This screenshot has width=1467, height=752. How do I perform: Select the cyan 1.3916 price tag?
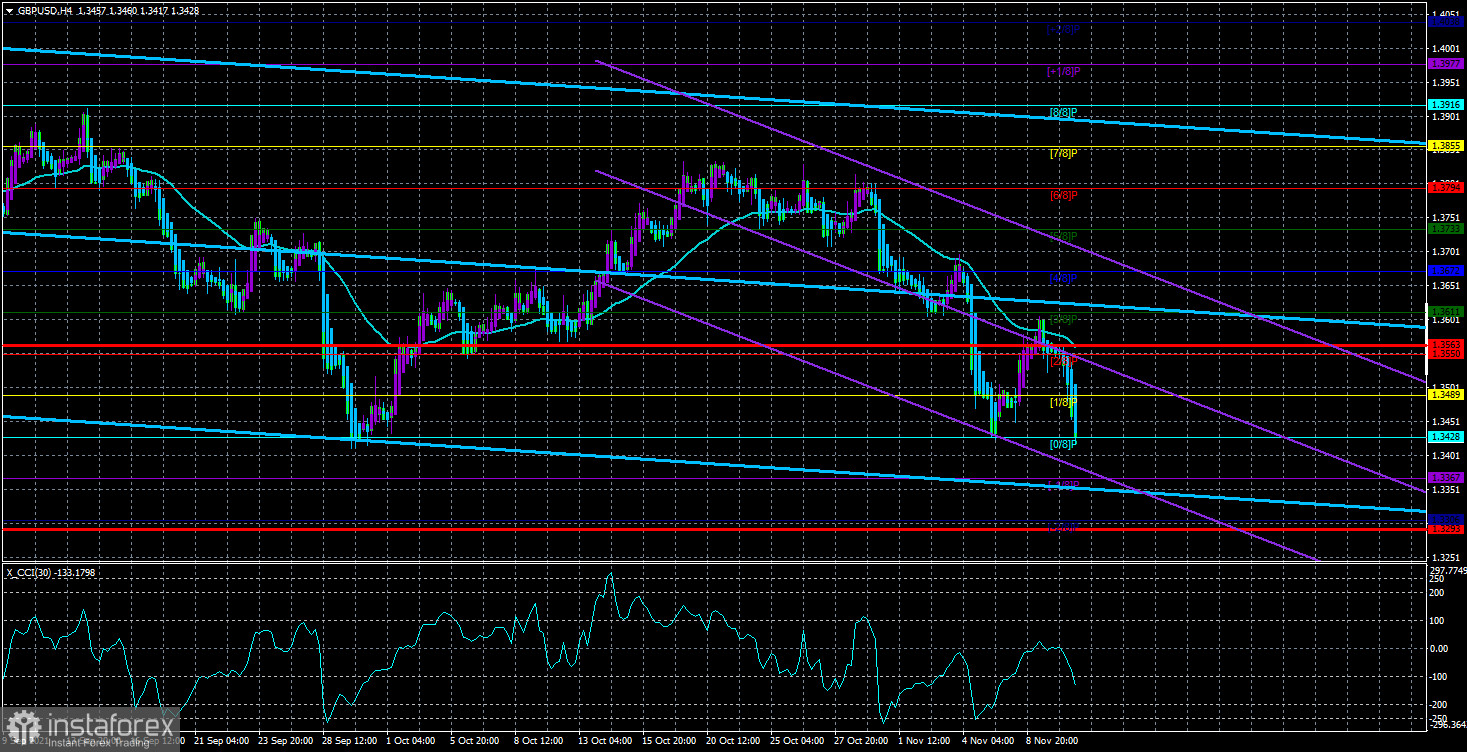tap(1447, 105)
